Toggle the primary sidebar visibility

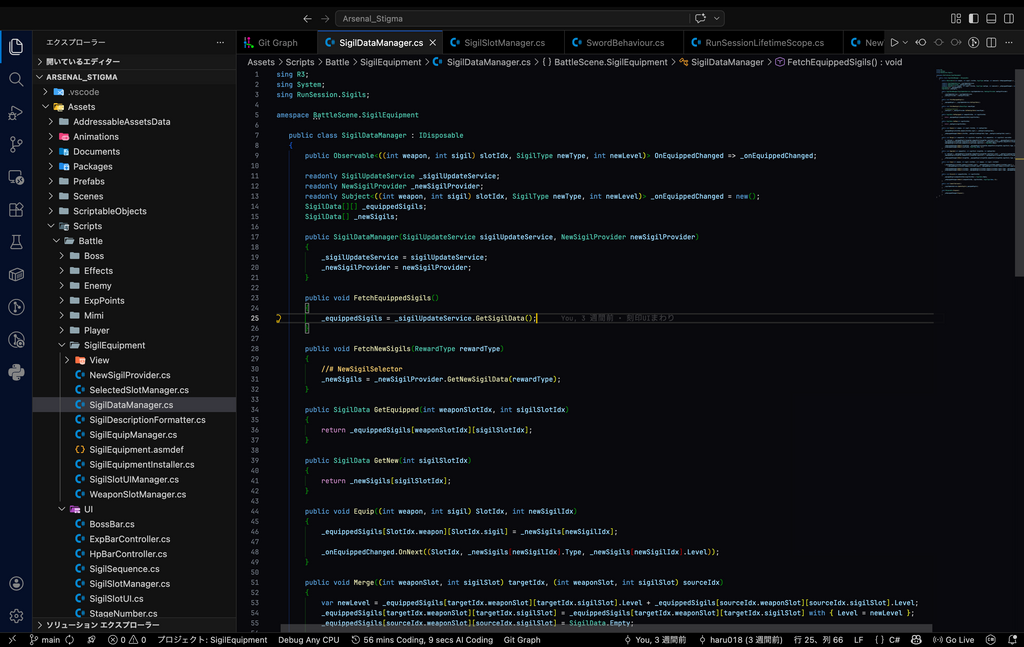(973, 18)
